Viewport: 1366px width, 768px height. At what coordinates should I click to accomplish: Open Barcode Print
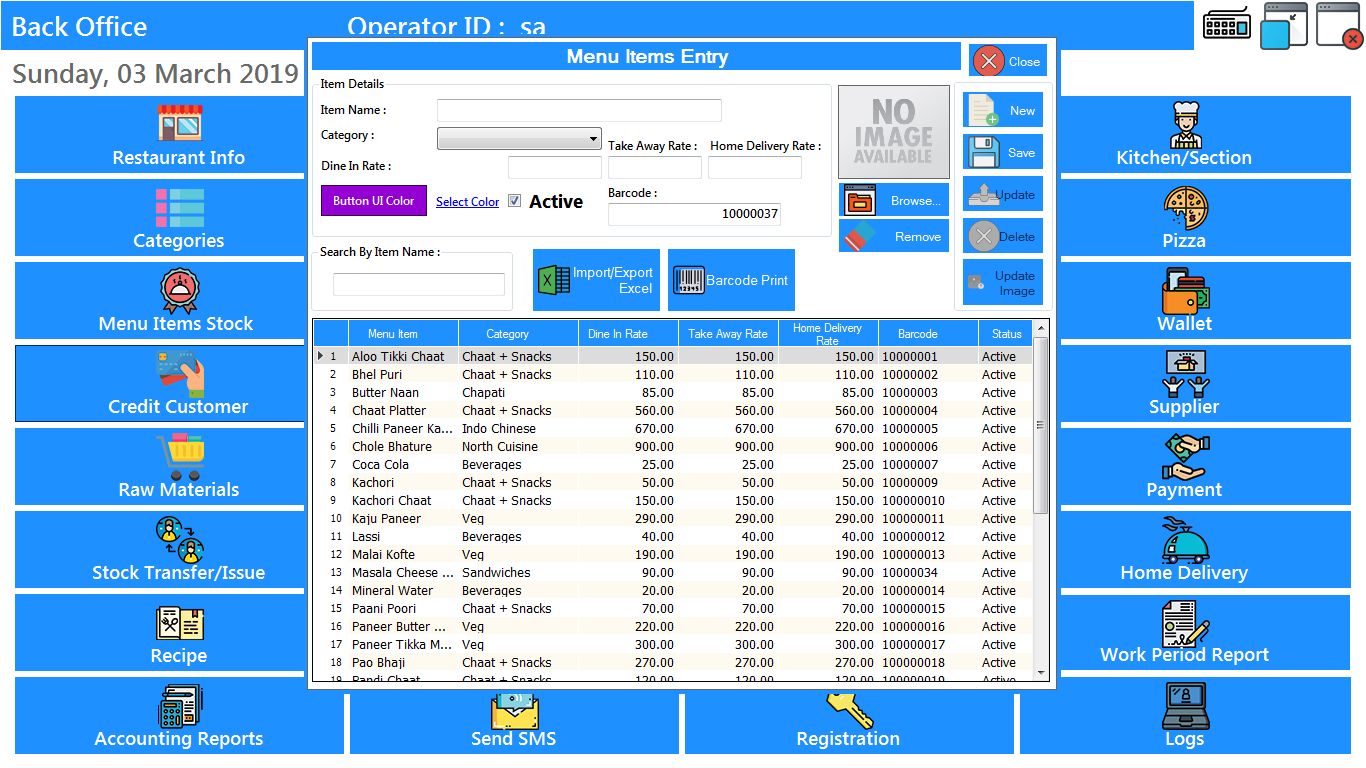click(x=731, y=280)
